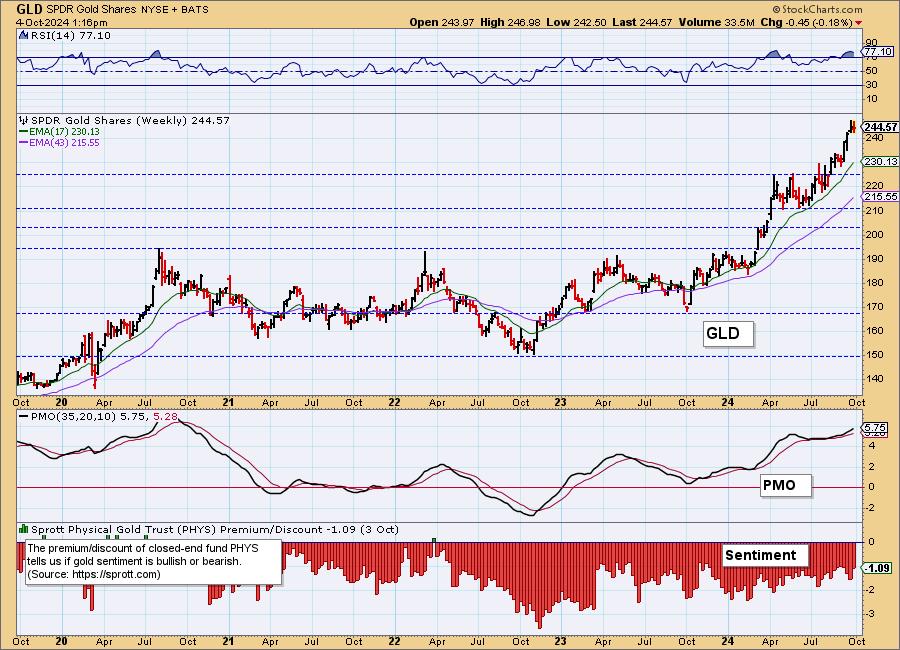Click the 'Source: https://sprott.com' line in note
Viewport: 900px width, 650px height.
pos(94,574)
